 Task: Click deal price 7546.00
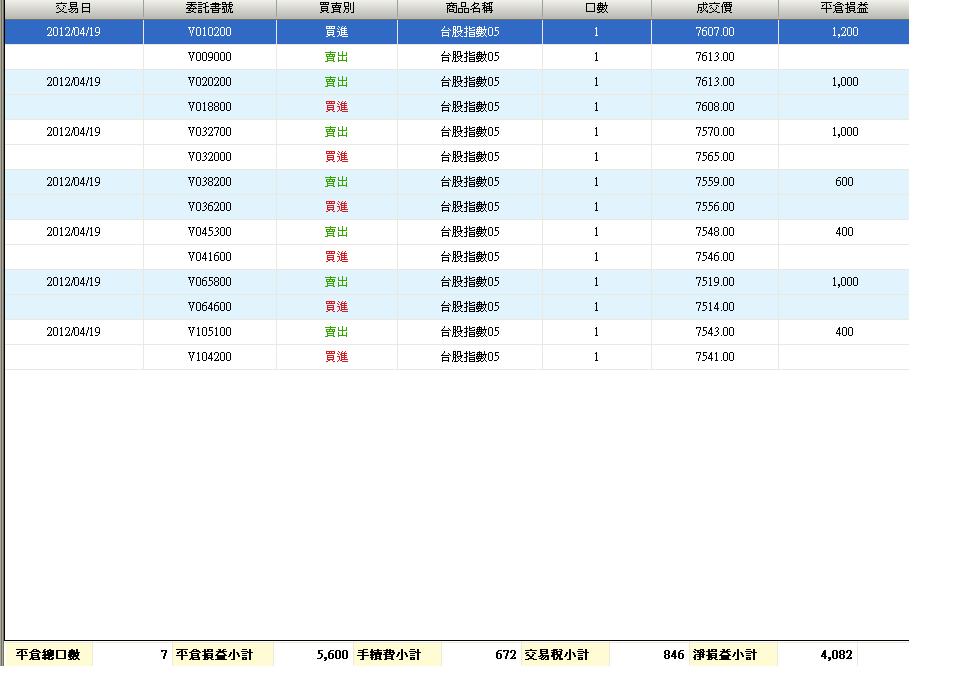pyautogui.click(x=715, y=256)
